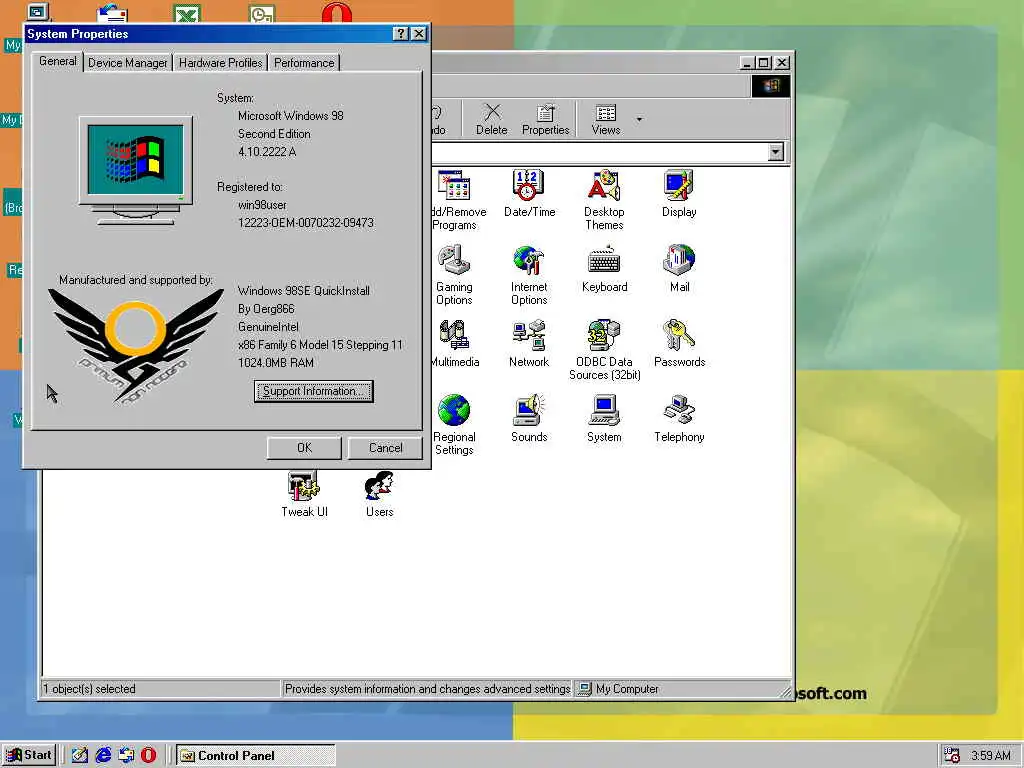1024x768 pixels.
Task: Click 'My Computer' in the status bar
Action: tap(627, 689)
